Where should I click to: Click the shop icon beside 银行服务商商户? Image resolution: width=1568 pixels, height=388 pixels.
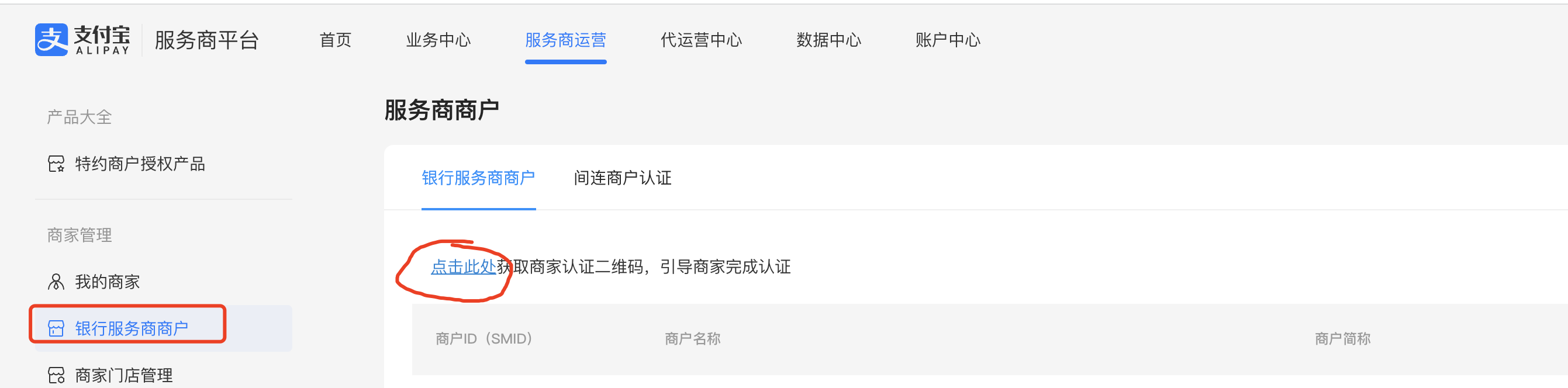coord(56,328)
